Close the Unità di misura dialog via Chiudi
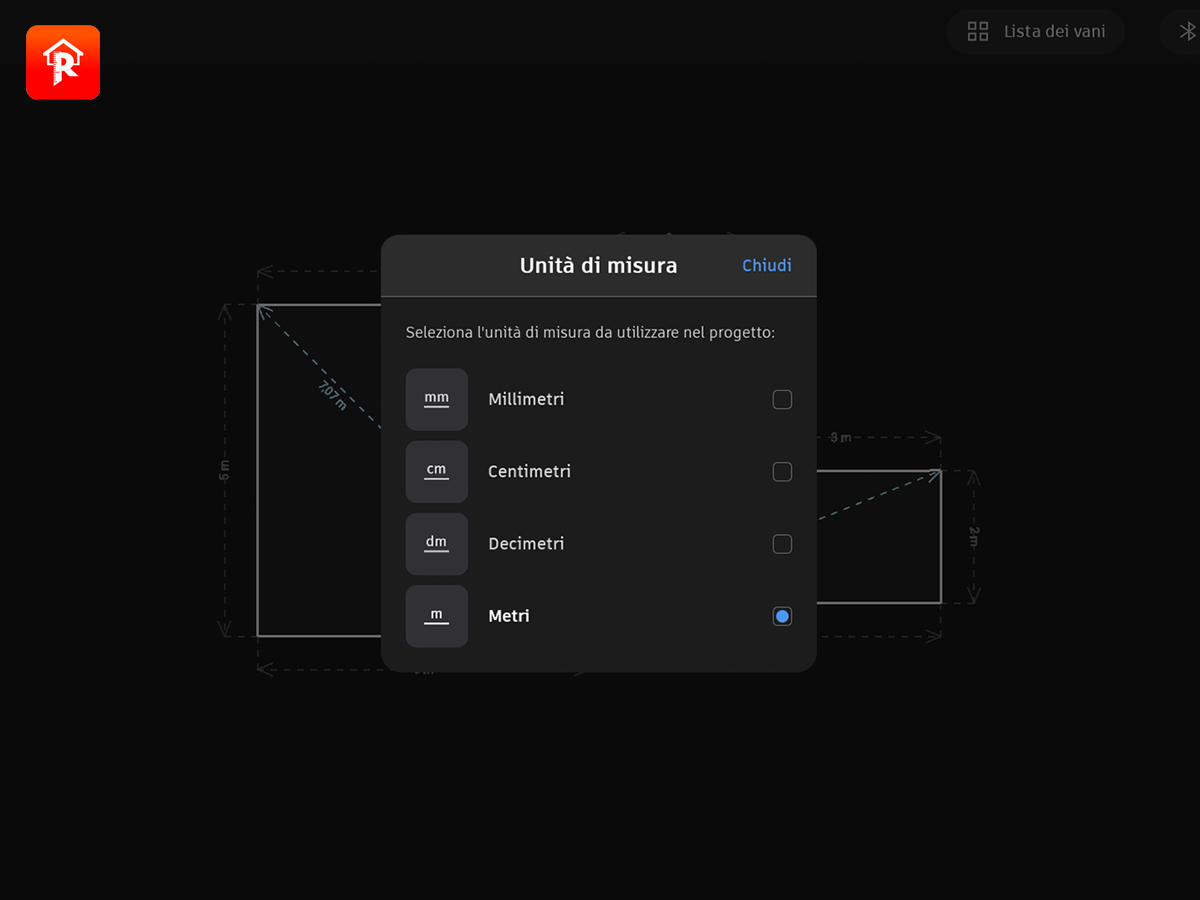 [x=767, y=265]
